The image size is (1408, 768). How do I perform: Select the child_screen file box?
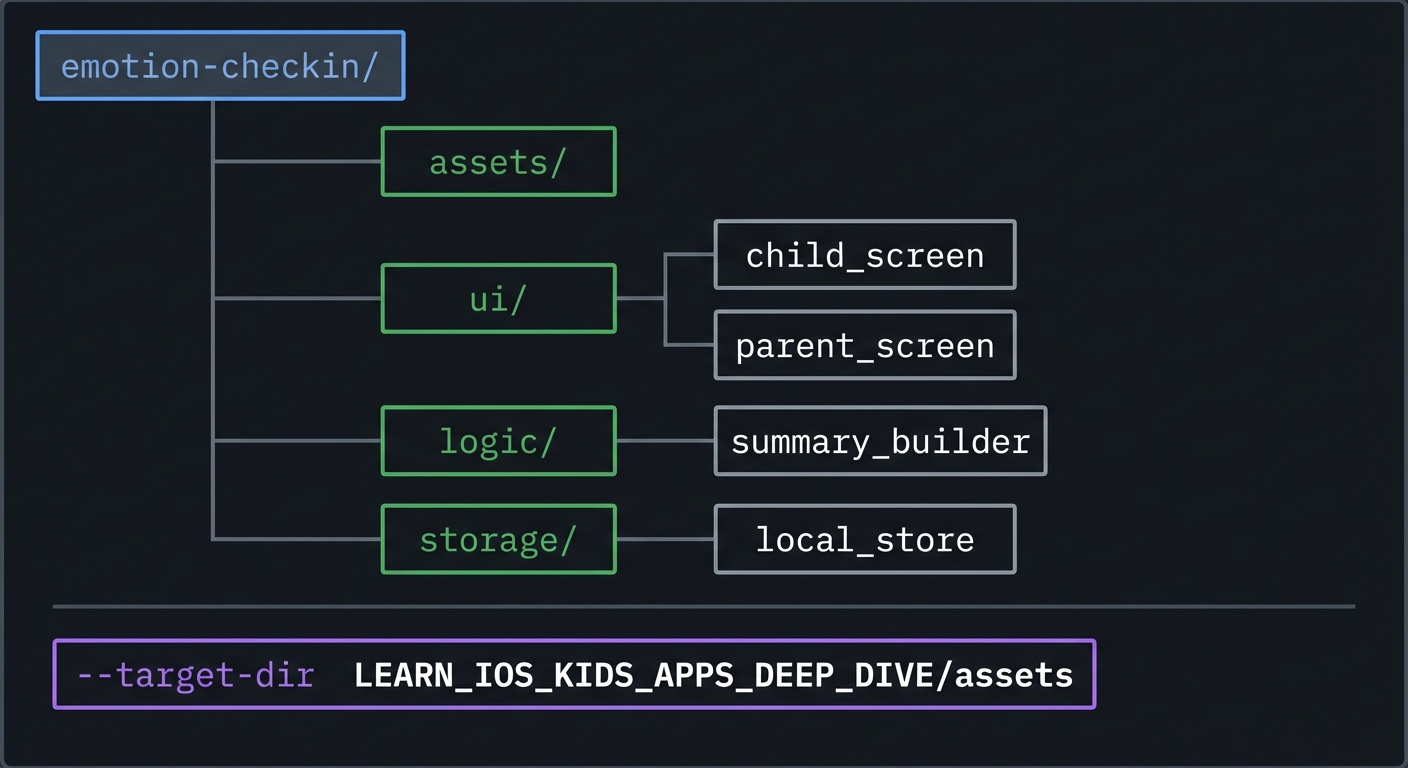coord(864,255)
